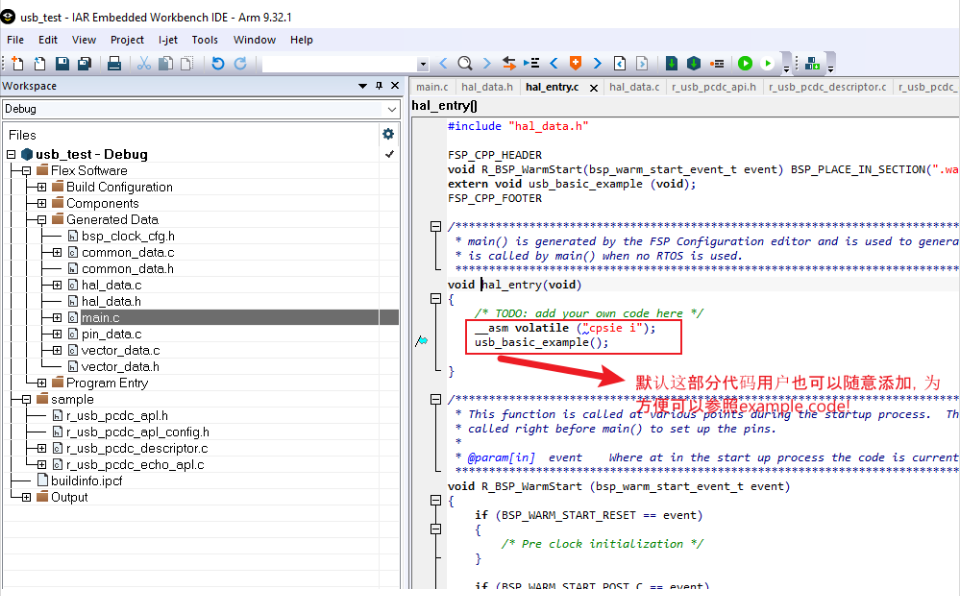960x596 pixels.
Task: Collapse the Generated Data folder
Action: tap(42, 219)
